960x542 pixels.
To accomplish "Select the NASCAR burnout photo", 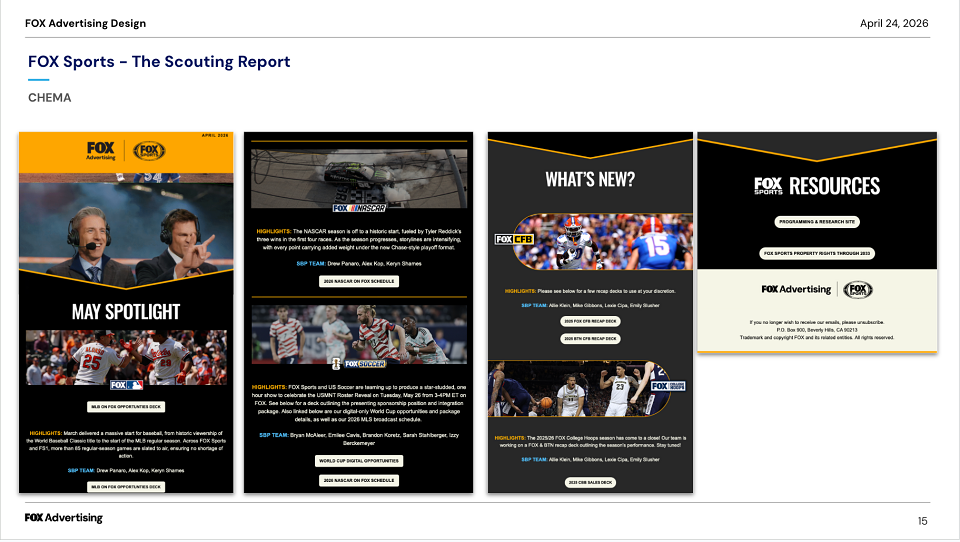I will coord(359,178).
